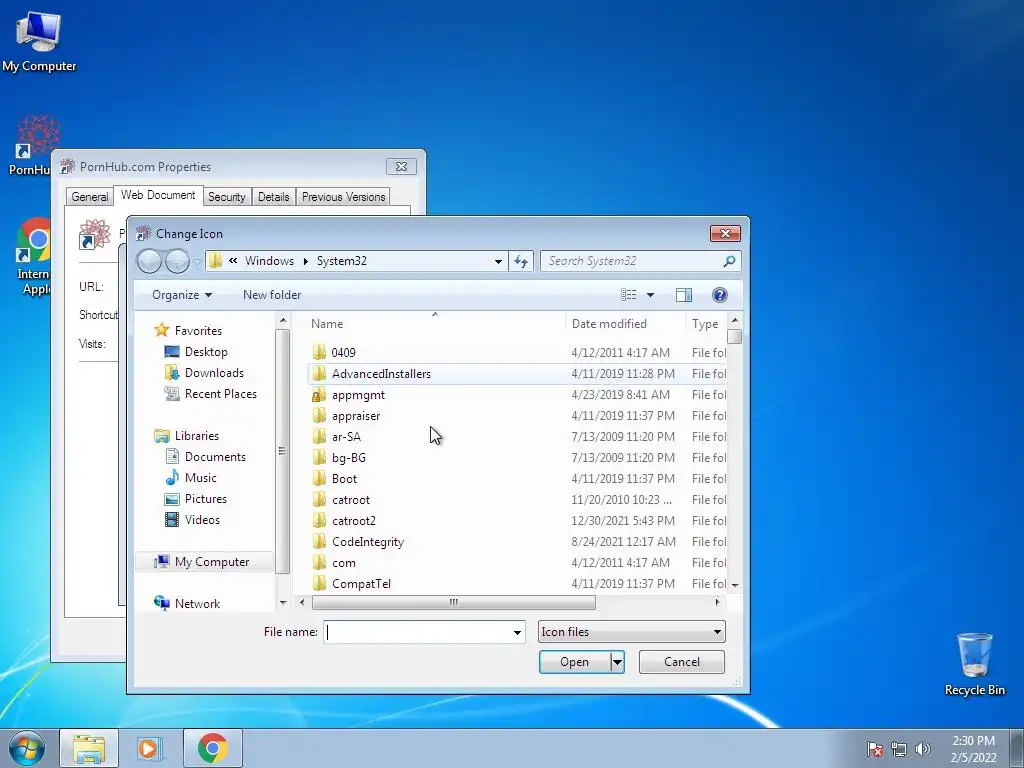Open Windows Explorer from the taskbar
Viewport: 1024px width, 768px height.
click(x=89, y=748)
